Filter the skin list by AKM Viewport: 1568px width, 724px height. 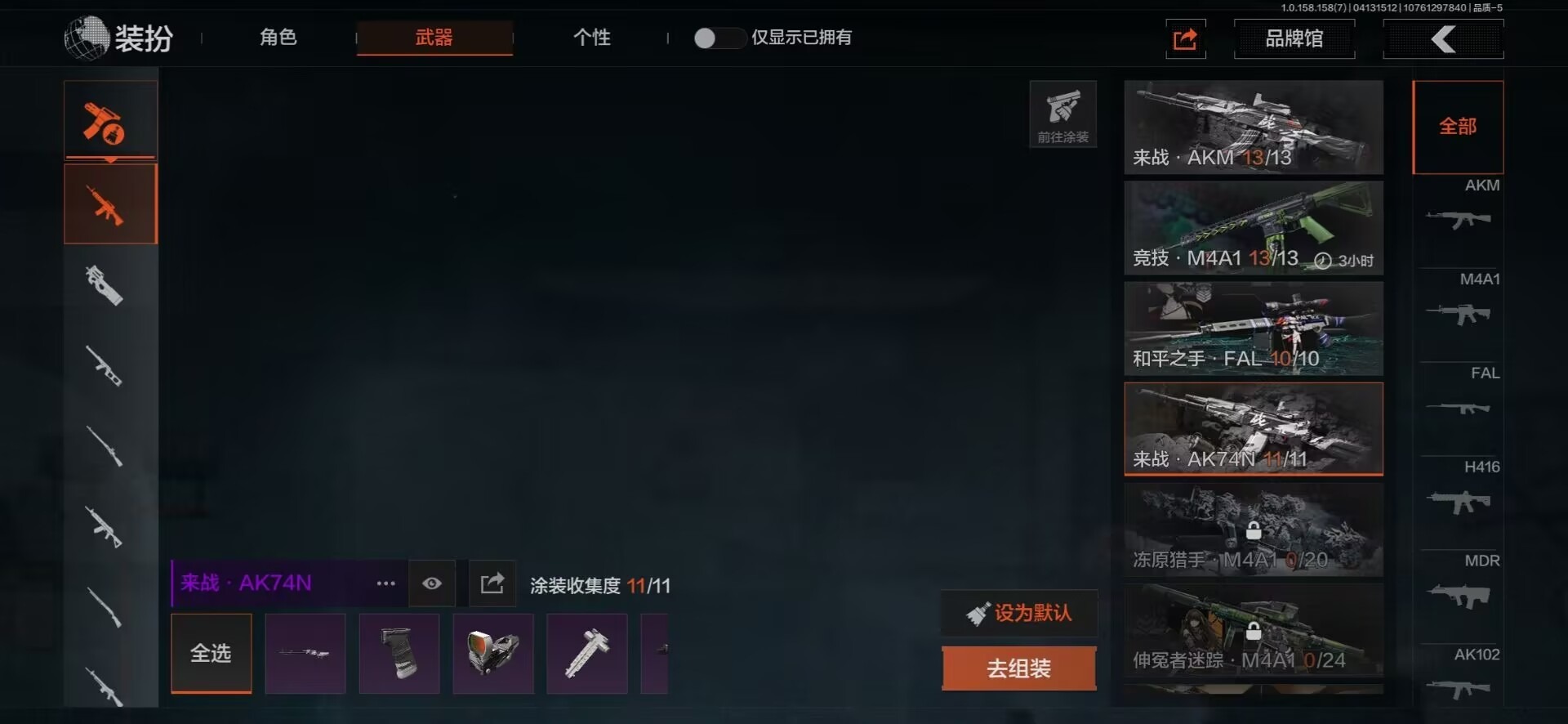1459,208
